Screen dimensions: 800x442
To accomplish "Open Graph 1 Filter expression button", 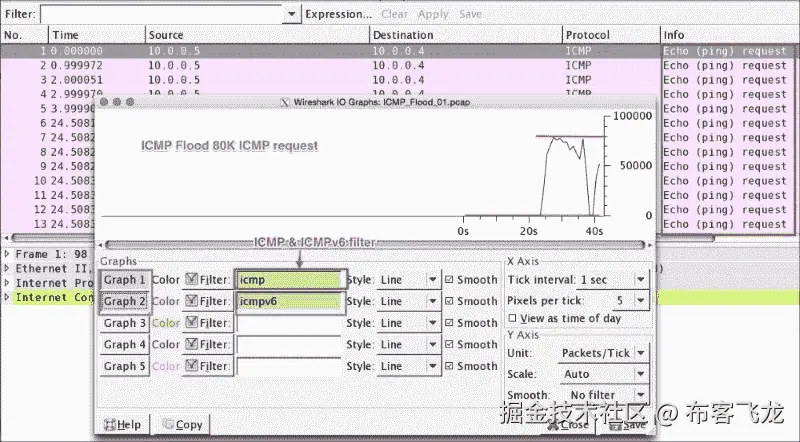I will click(208, 280).
